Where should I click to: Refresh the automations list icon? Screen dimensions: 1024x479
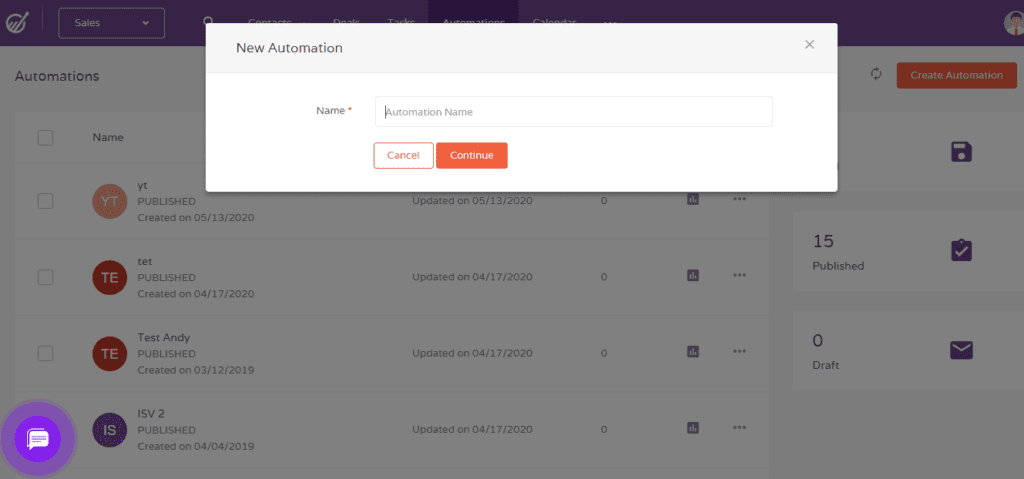tap(876, 74)
